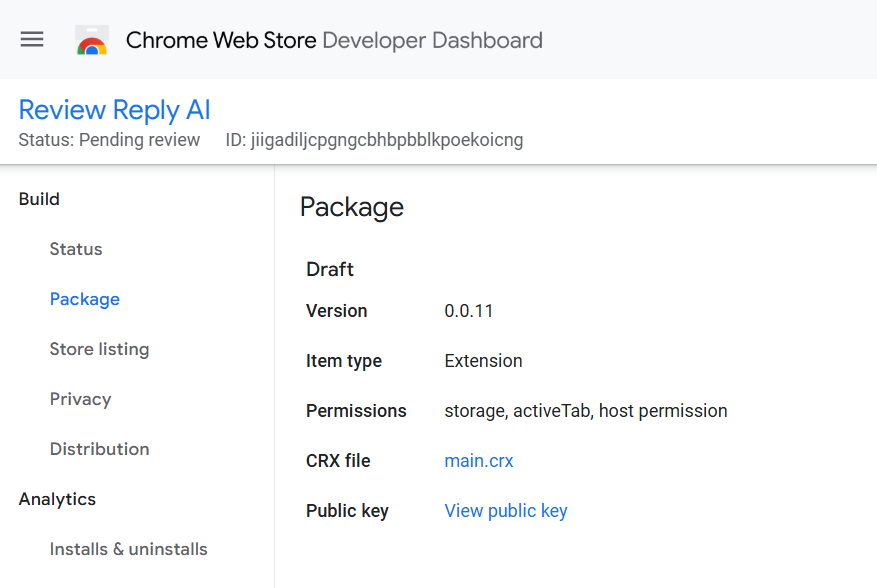Screen dimensions: 877x588
Task: Show Installs & uninstalls analytics
Action: (128, 549)
